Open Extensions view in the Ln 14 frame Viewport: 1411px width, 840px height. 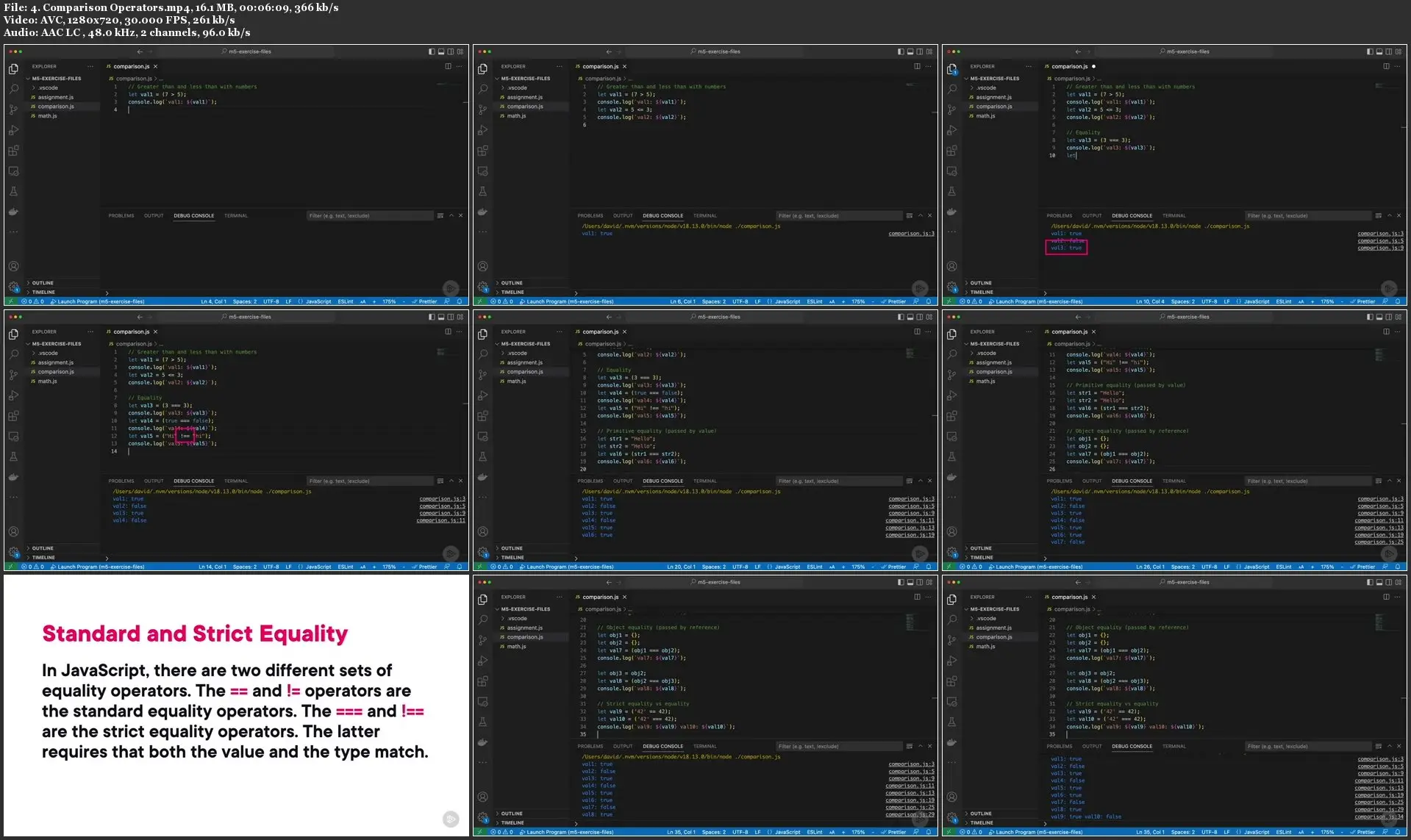click(x=13, y=416)
